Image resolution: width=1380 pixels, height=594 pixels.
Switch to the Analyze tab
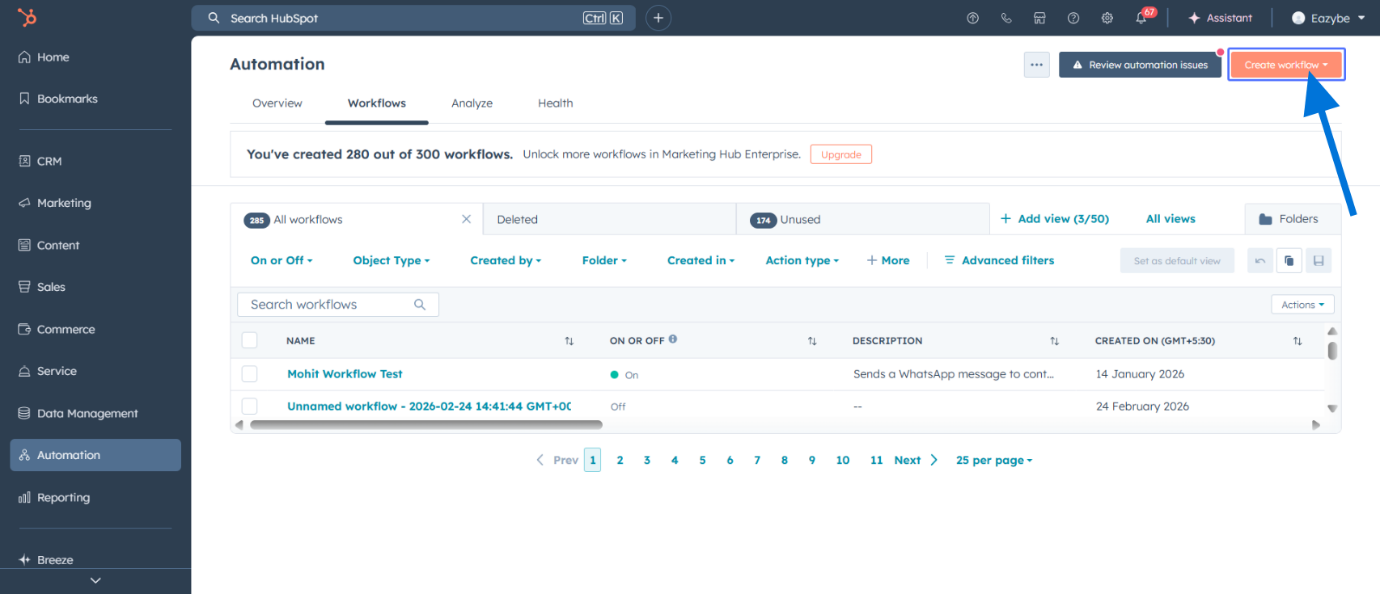pos(471,103)
